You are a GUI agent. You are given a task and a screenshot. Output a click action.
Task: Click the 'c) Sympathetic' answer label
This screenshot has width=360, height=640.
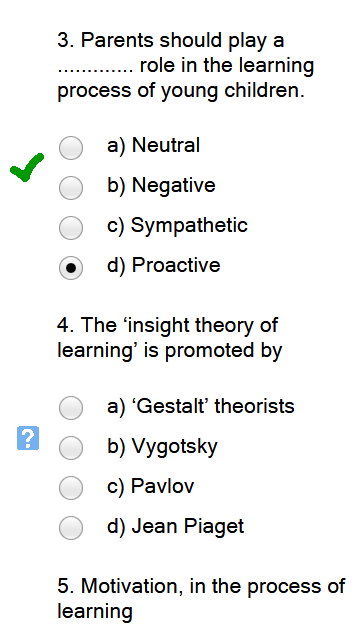pos(177,226)
